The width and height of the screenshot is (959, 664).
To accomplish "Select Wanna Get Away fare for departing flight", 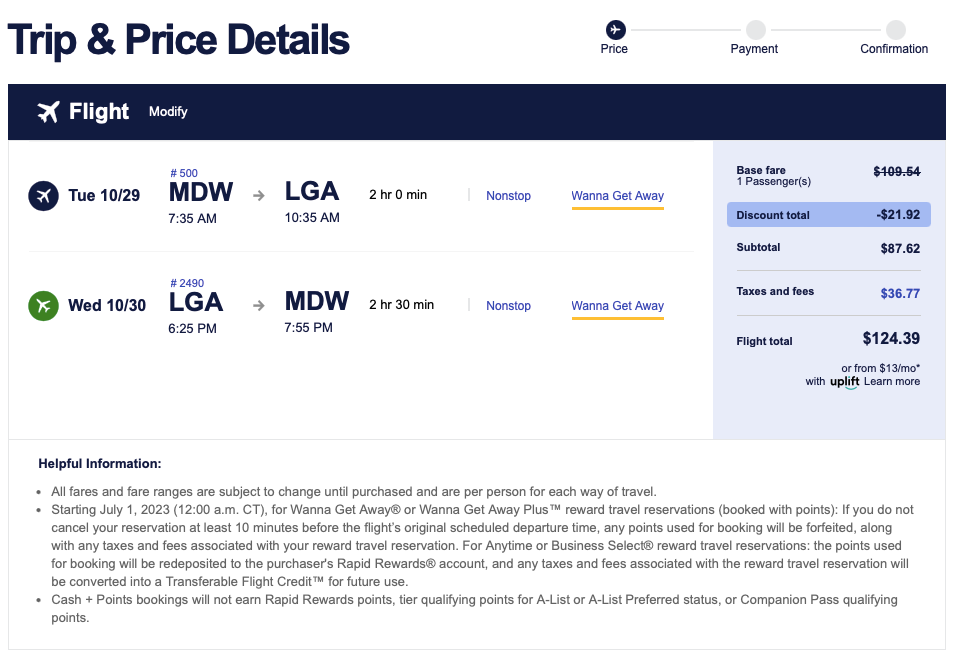I will [x=617, y=196].
